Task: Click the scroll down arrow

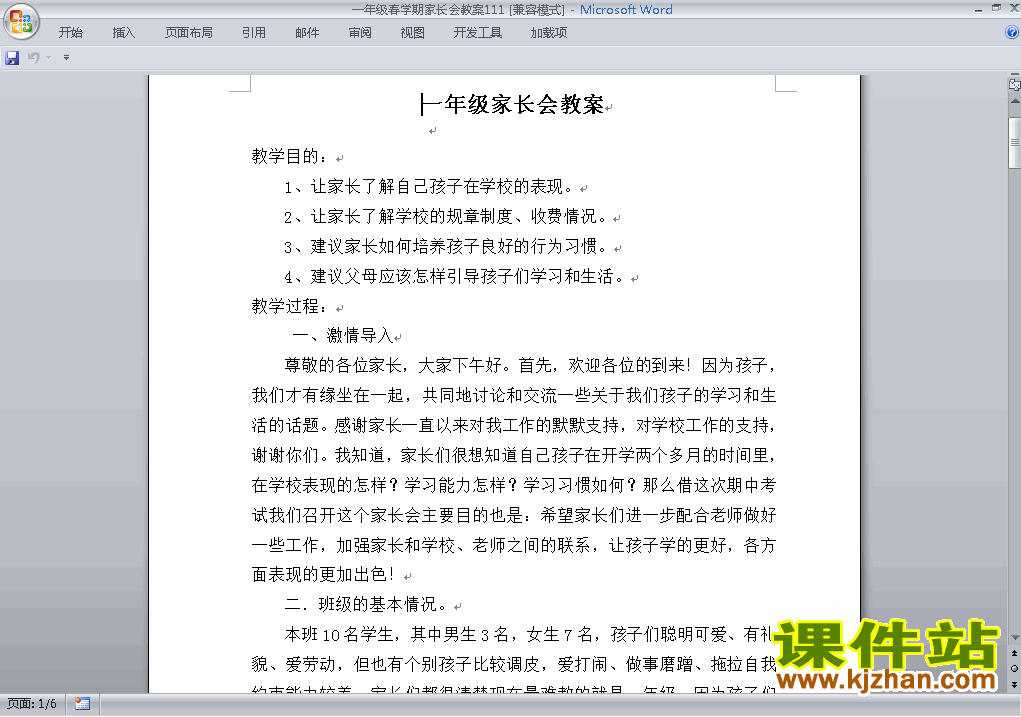Action: click(1014, 638)
